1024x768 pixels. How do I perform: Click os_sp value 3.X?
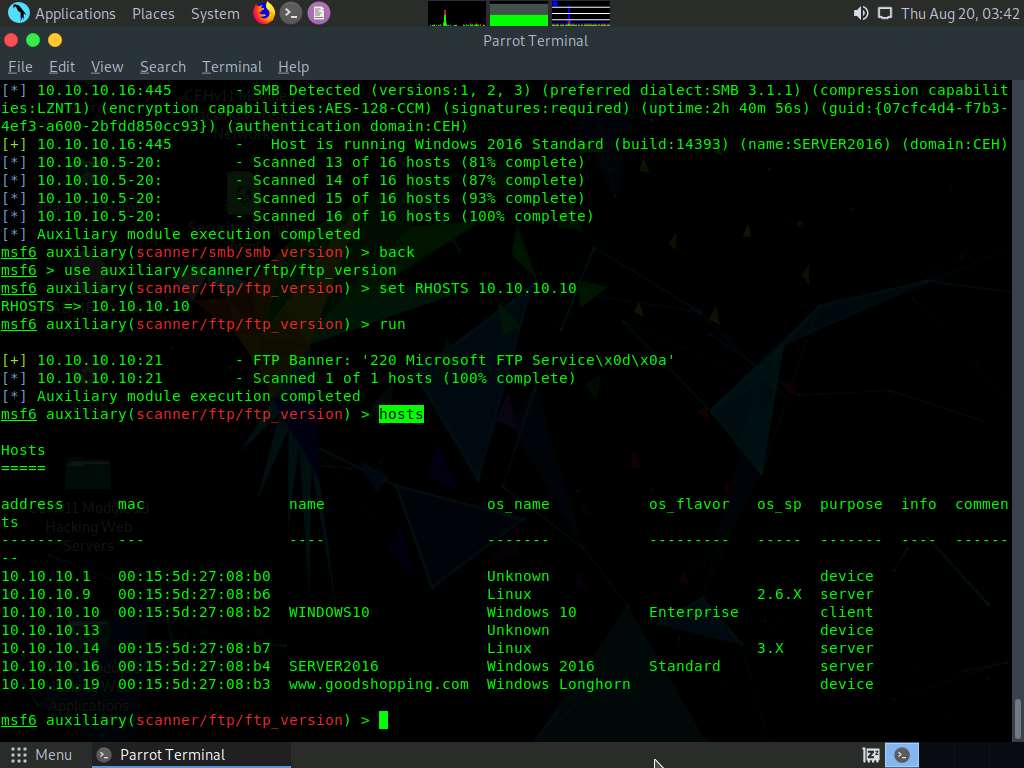tap(770, 648)
